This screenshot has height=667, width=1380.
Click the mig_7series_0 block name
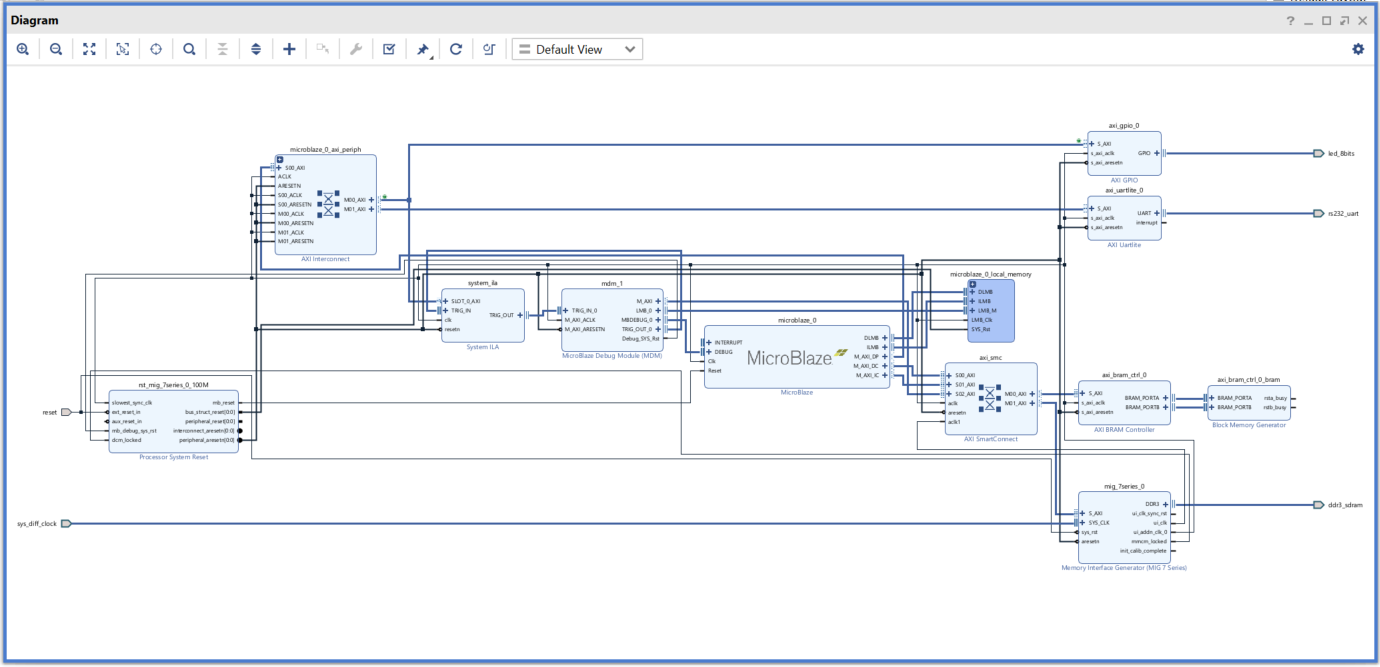tap(1124, 486)
